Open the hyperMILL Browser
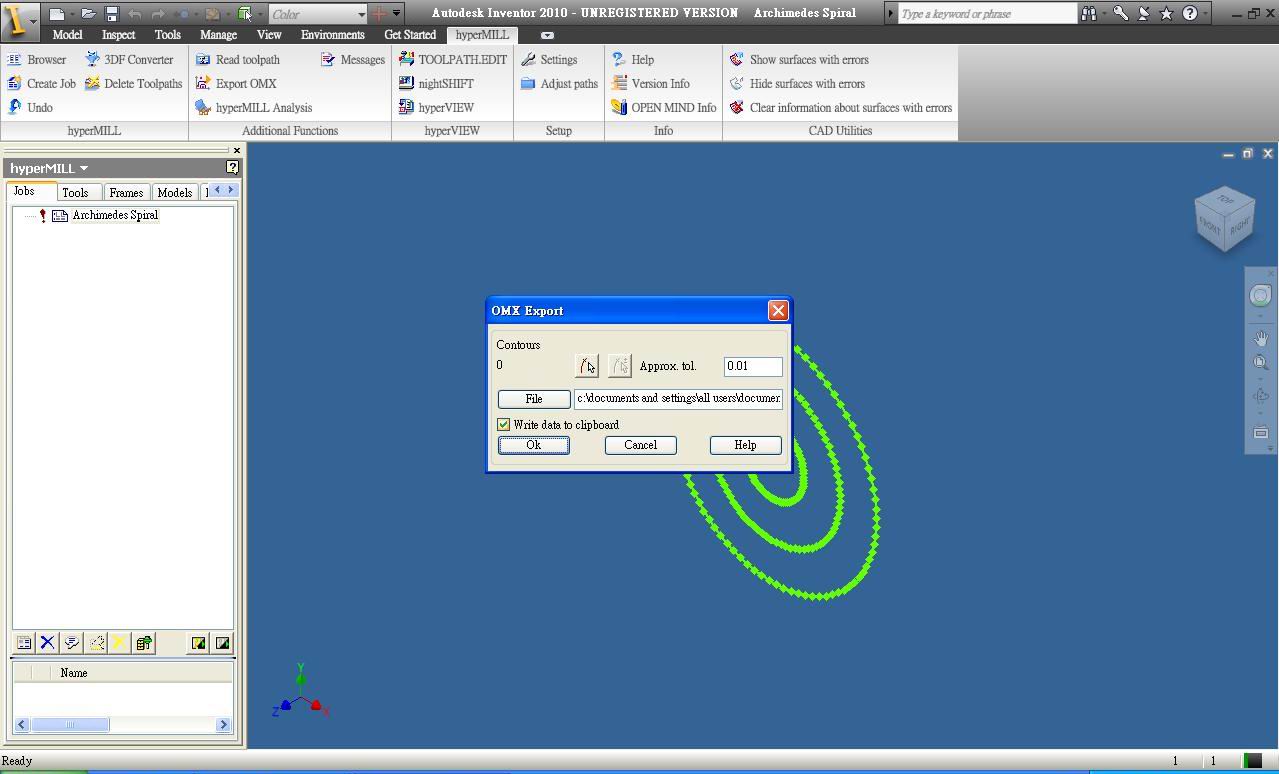 point(37,60)
